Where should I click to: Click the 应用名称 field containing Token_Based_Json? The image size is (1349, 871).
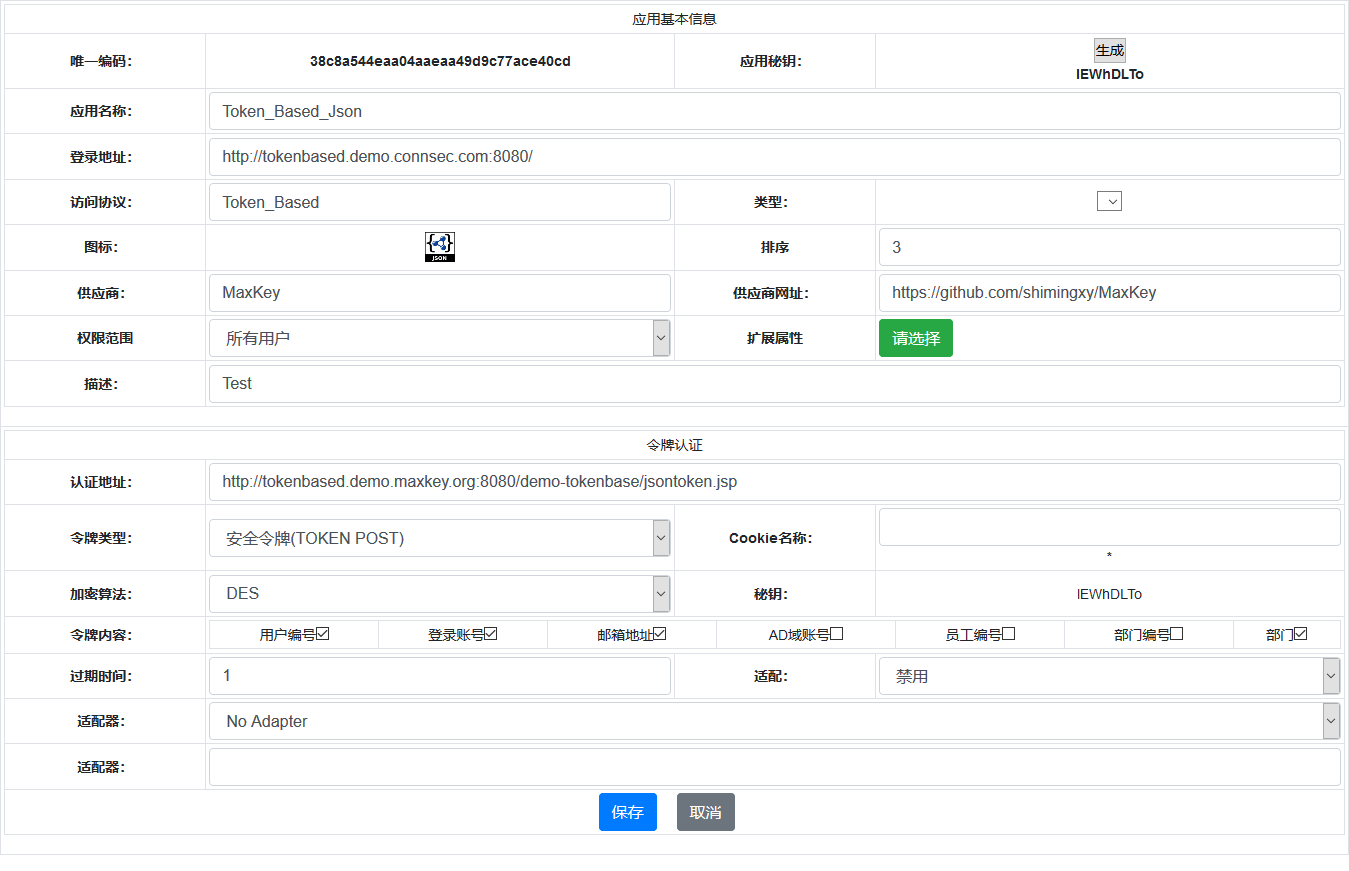click(x=774, y=111)
